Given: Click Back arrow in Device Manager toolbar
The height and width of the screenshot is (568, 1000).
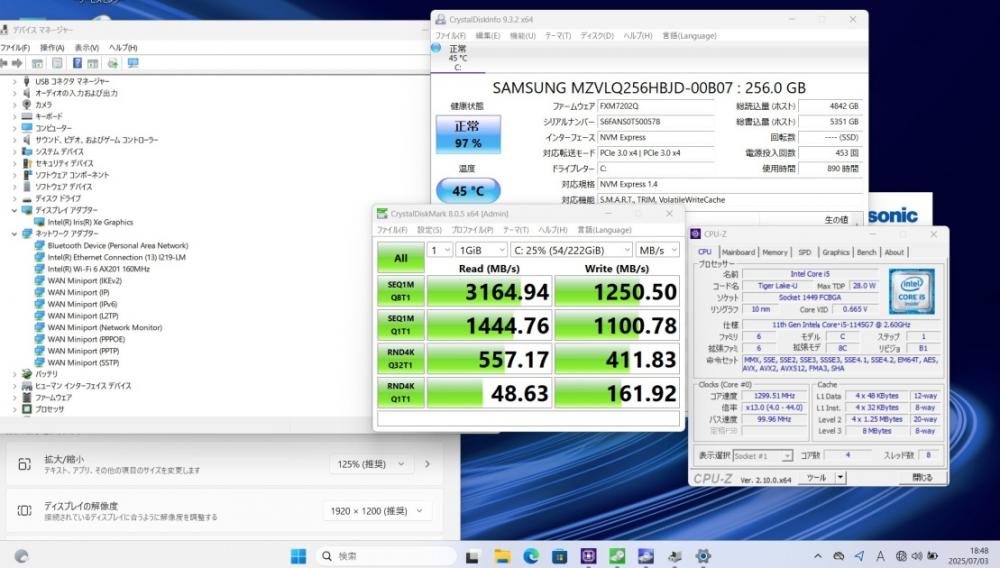Looking at the screenshot, I should click(x=4, y=63).
